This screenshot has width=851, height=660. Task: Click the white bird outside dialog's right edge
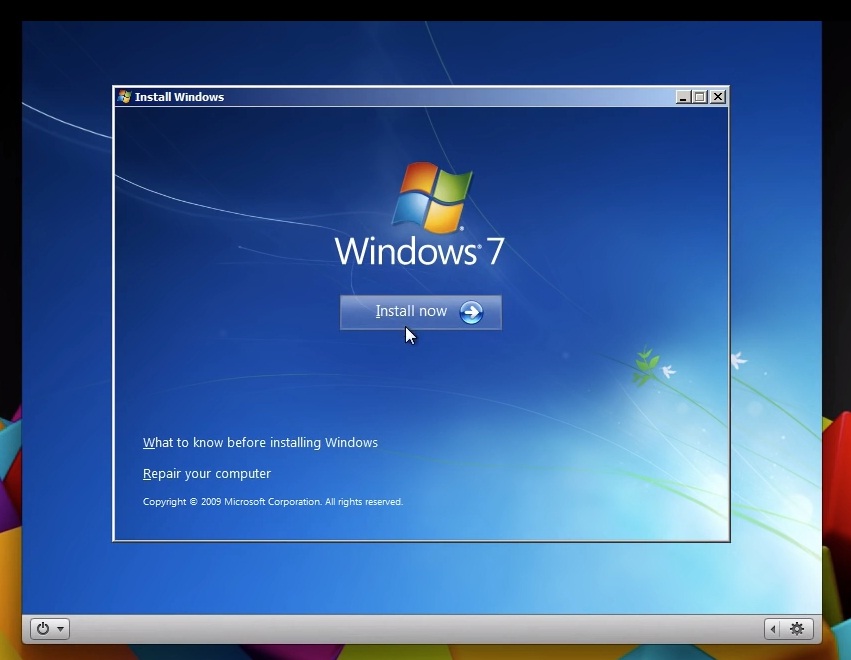[739, 360]
